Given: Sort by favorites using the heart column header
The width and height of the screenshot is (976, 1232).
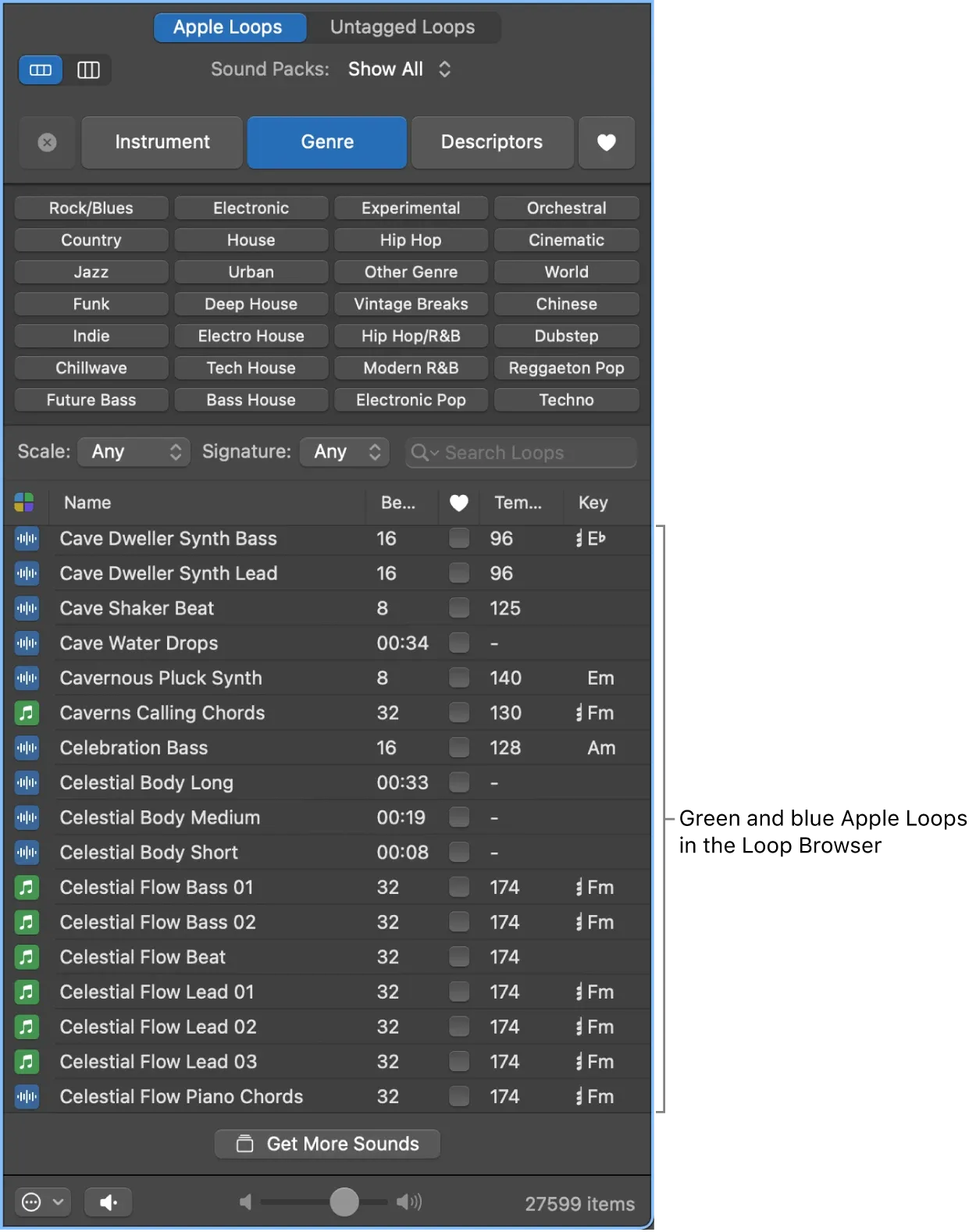Looking at the screenshot, I should [x=459, y=503].
